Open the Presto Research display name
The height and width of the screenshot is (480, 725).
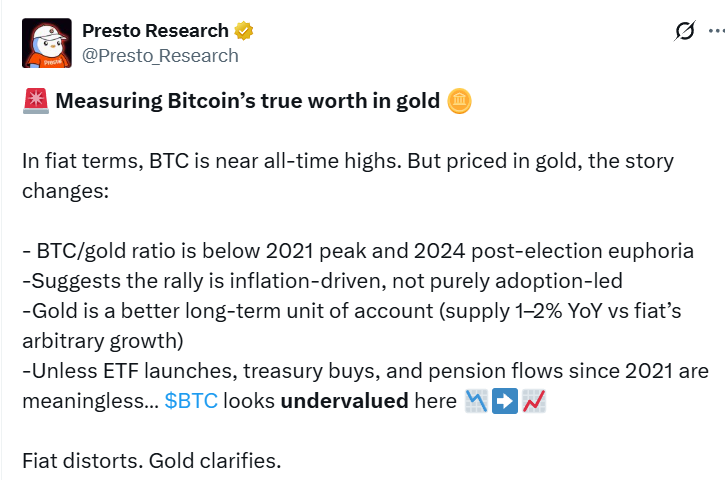click(x=155, y=31)
